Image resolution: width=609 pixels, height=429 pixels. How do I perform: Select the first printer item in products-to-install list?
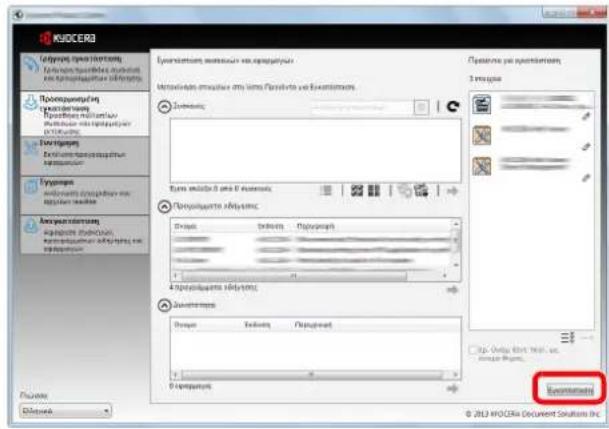531,105
